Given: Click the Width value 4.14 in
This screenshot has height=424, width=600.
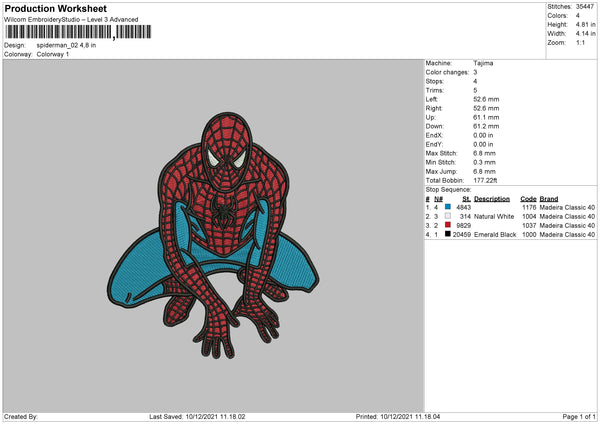Looking at the screenshot, I should 585,34.
